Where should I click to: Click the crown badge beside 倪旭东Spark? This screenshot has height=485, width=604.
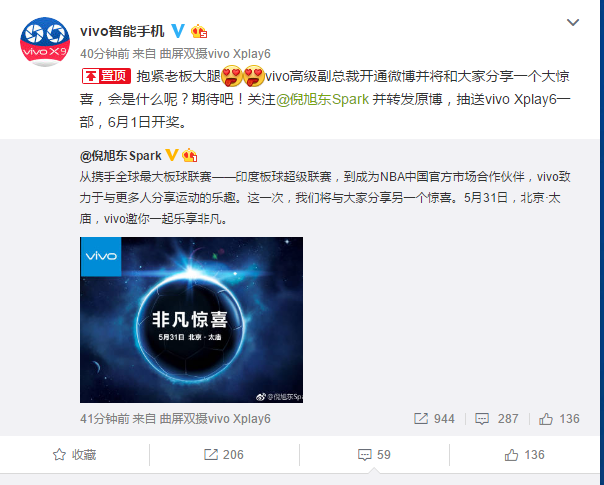click(190, 155)
